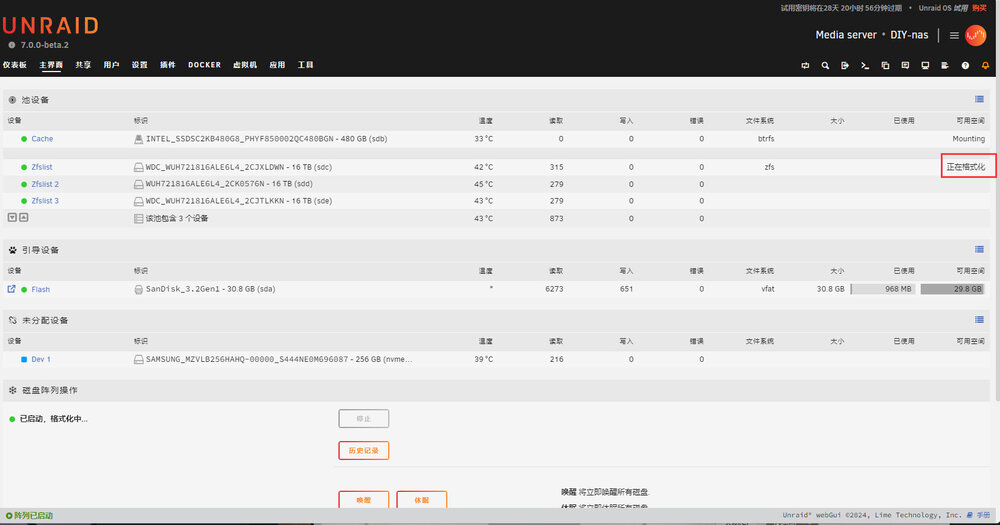Image resolution: width=1000 pixels, height=525 pixels.
Task: Open the orange notification bell
Action: (x=985, y=65)
